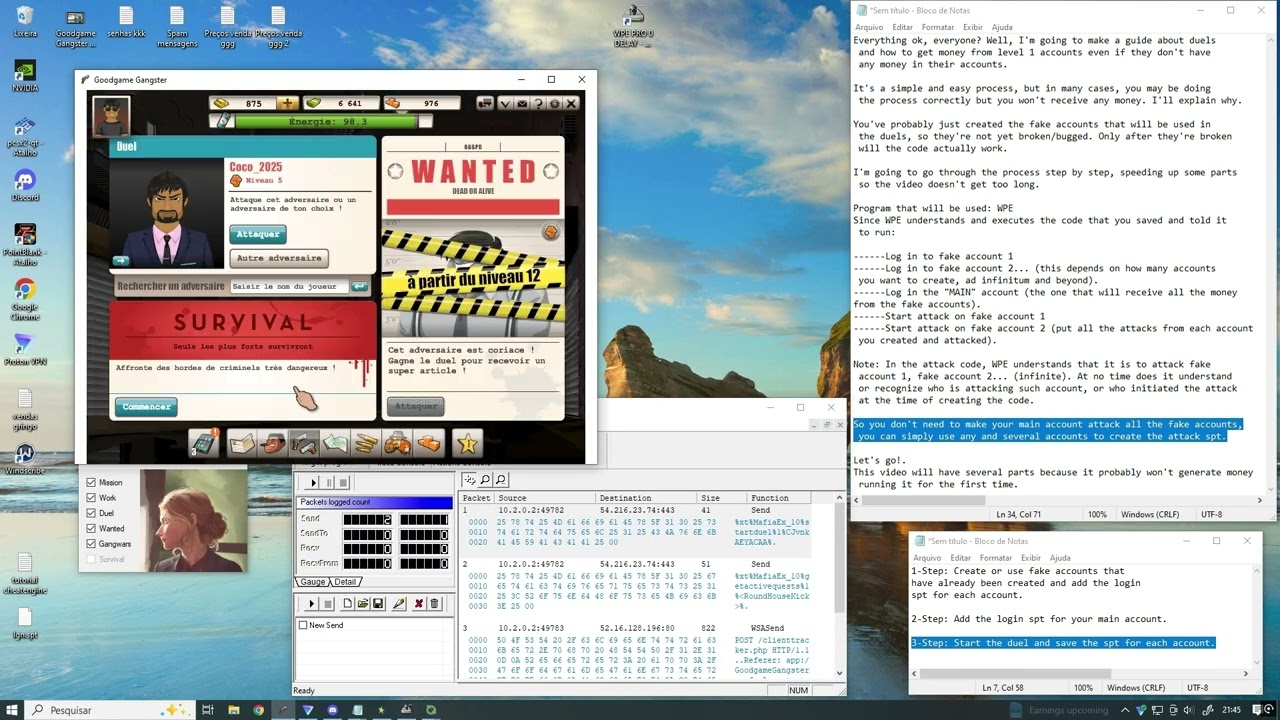Click the Energie progress bar
Viewport: 1280px width, 720px height.
coord(325,121)
